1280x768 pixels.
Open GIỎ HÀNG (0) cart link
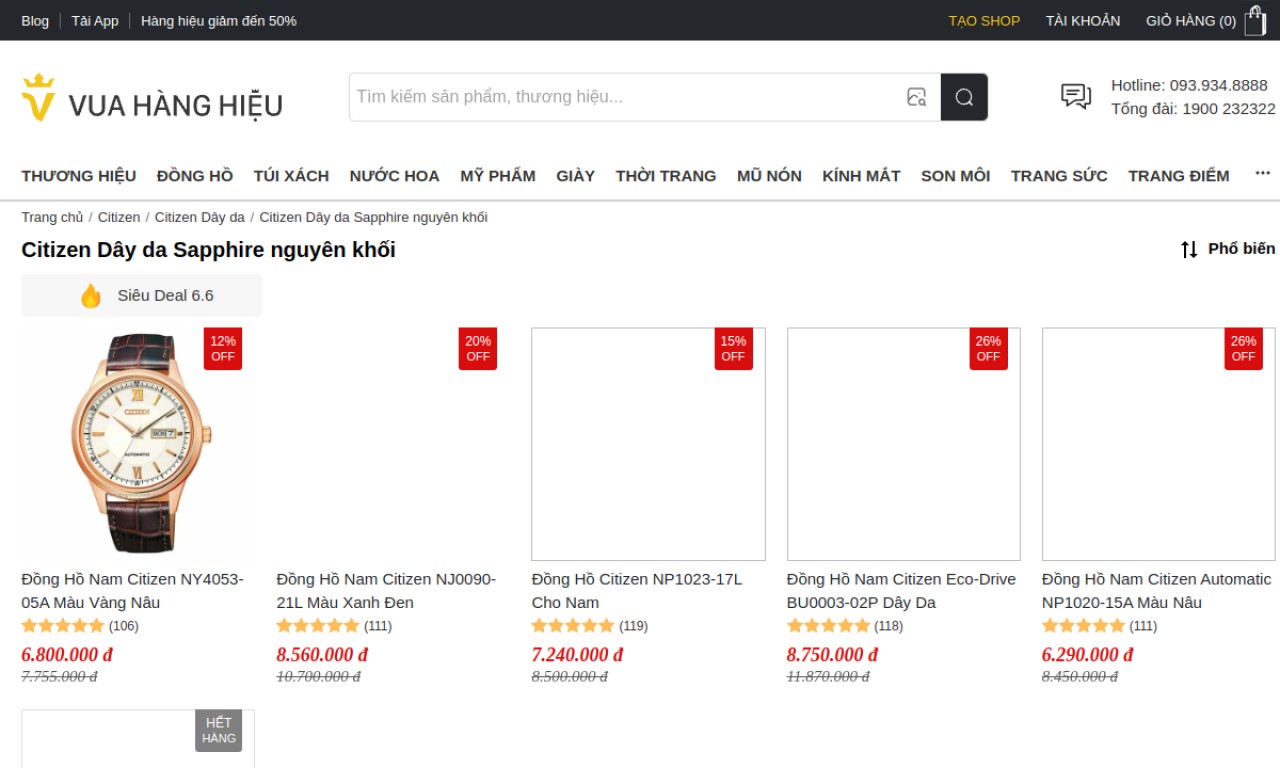click(1191, 20)
